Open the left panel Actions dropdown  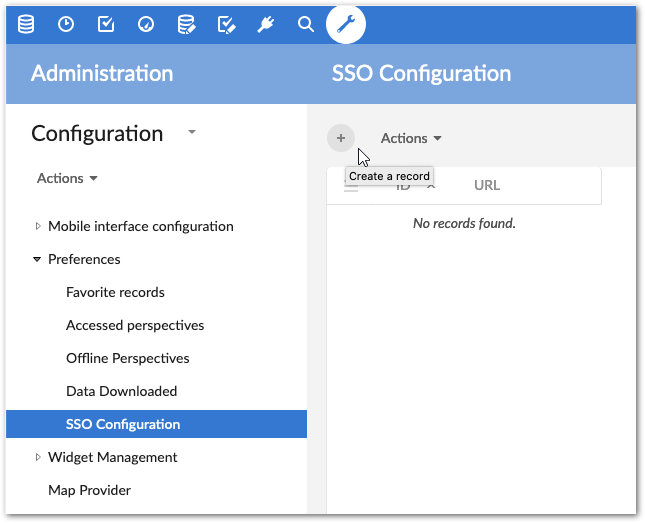coord(67,178)
